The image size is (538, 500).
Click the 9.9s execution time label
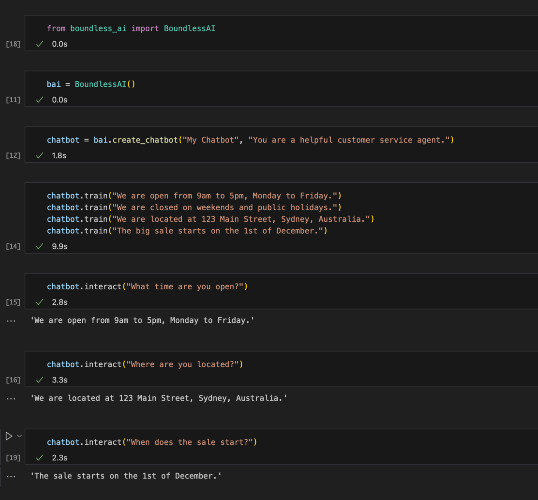[x=59, y=246]
